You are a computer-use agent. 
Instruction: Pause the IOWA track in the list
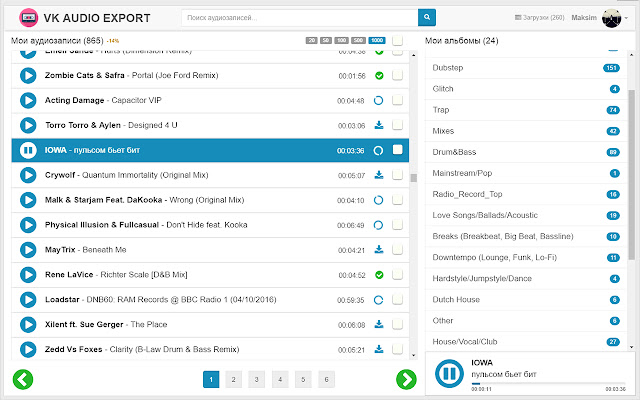click(x=28, y=150)
